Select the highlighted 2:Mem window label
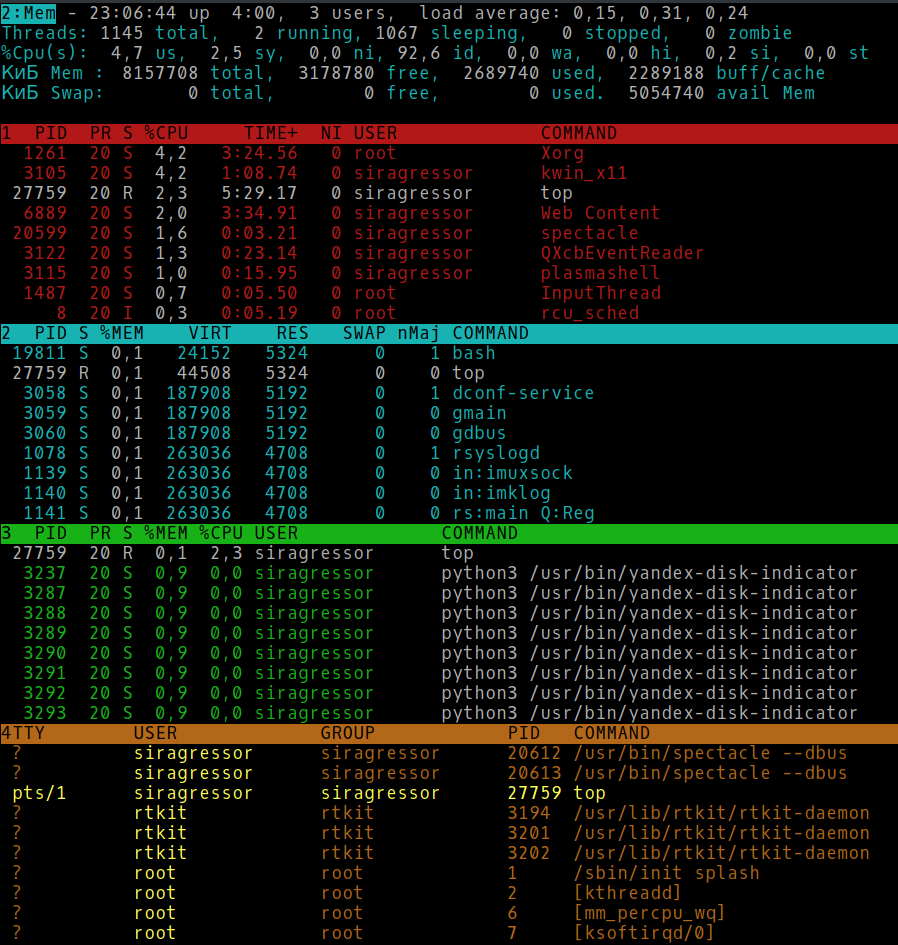898x945 pixels. (30, 13)
